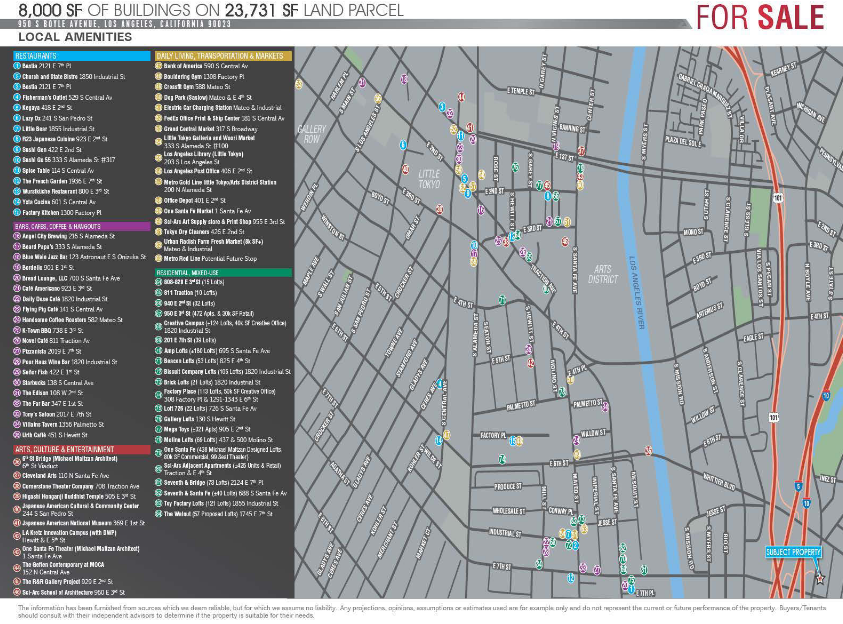843x624 pixels.
Task: Click the FOR SALE banner text
Action: [x=760, y=17]
